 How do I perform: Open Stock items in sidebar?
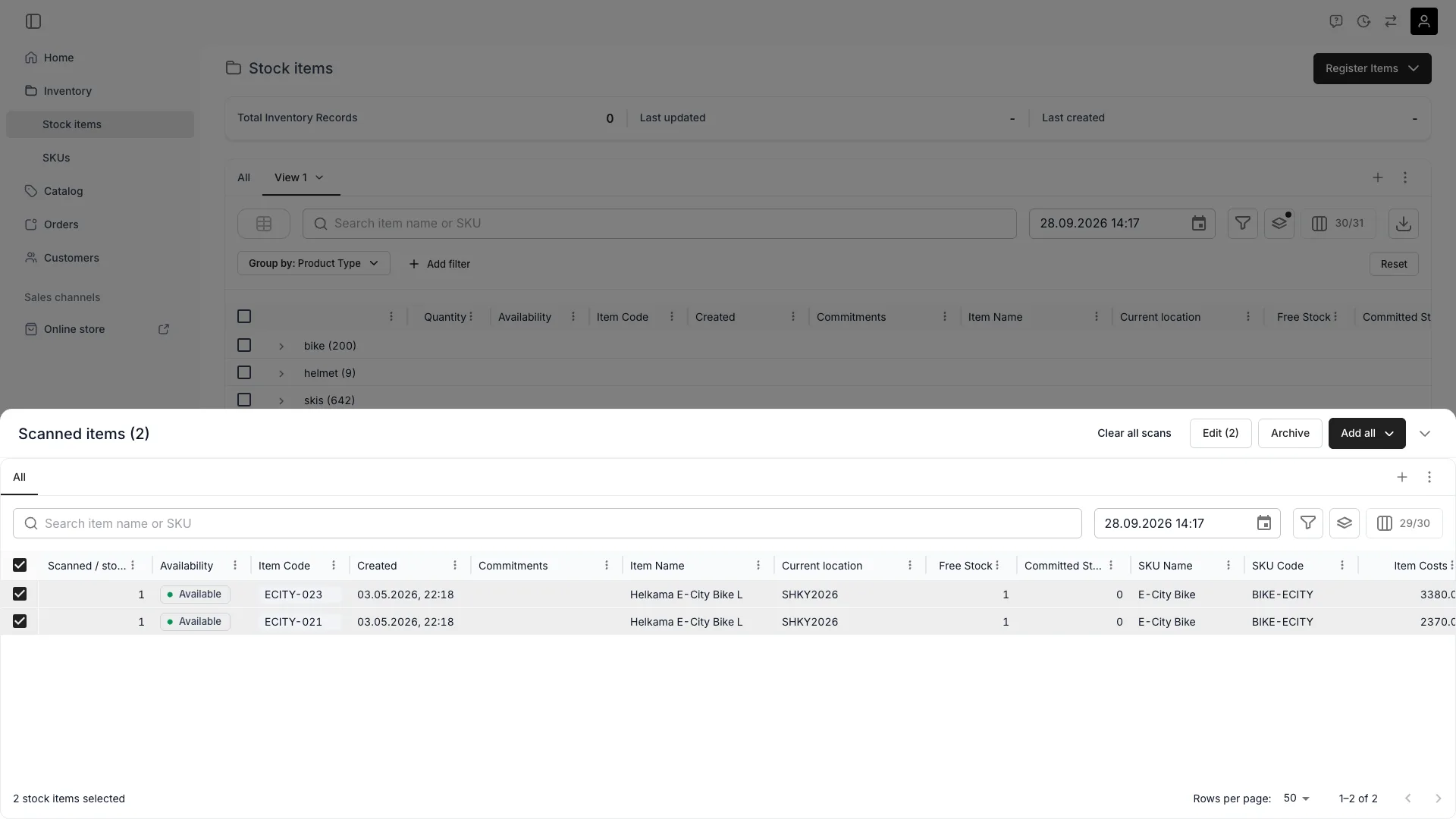[x=100, y=124]
